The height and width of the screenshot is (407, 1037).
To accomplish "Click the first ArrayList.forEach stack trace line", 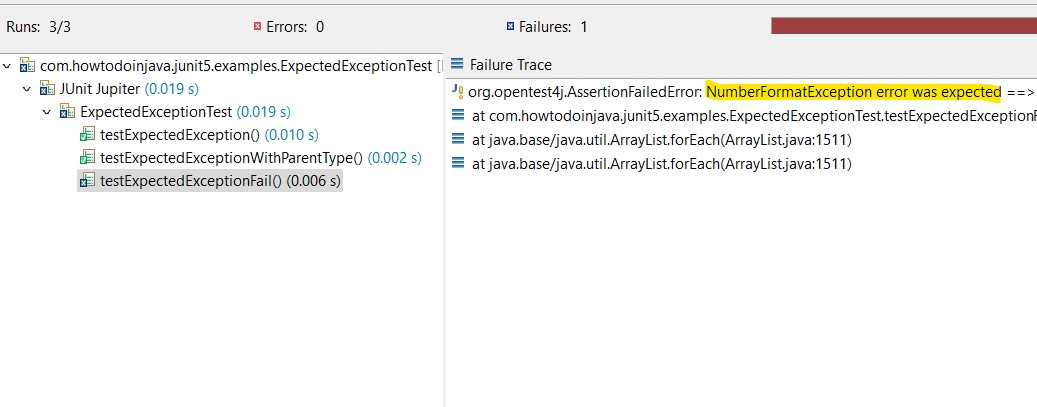I will coord(660,139).
